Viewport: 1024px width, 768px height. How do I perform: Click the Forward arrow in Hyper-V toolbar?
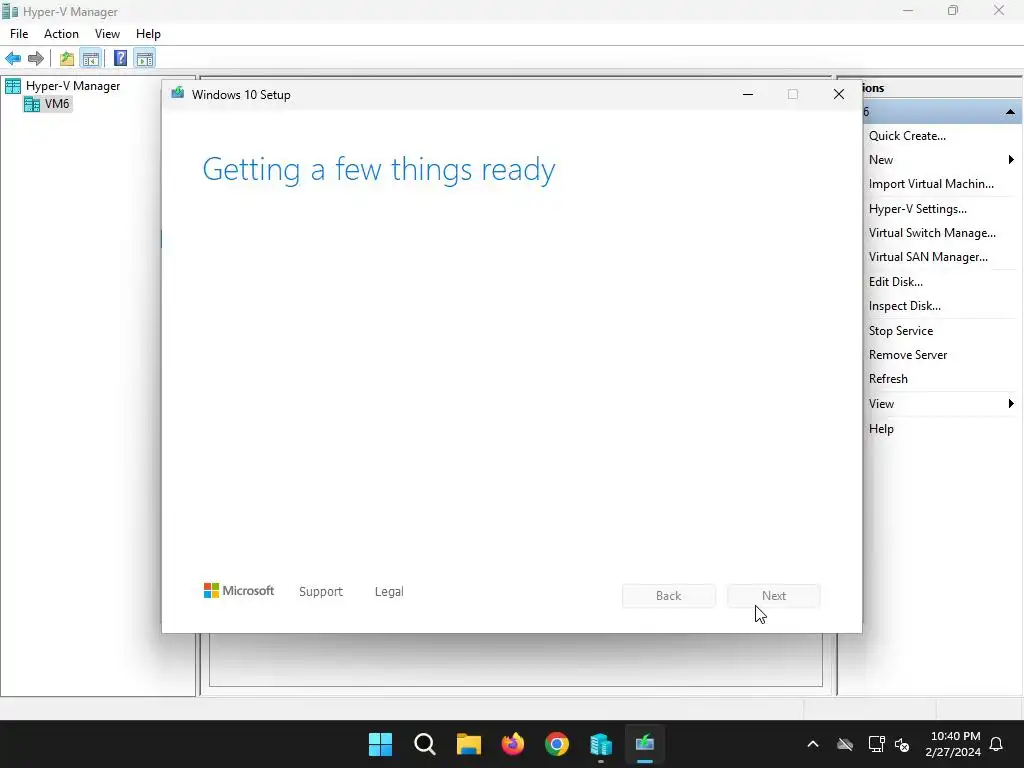pyautogui.click(x=36, y=59)
